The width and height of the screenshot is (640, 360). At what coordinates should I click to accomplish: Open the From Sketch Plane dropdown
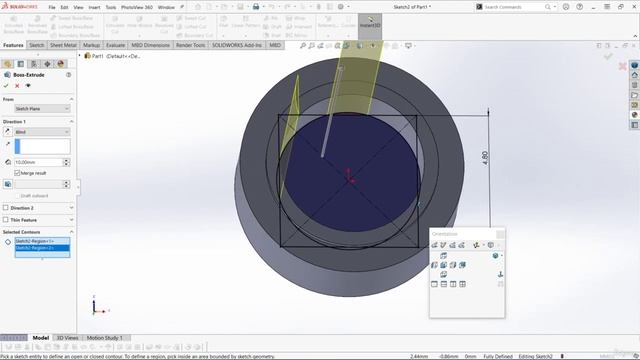click(x=42, y=109)
